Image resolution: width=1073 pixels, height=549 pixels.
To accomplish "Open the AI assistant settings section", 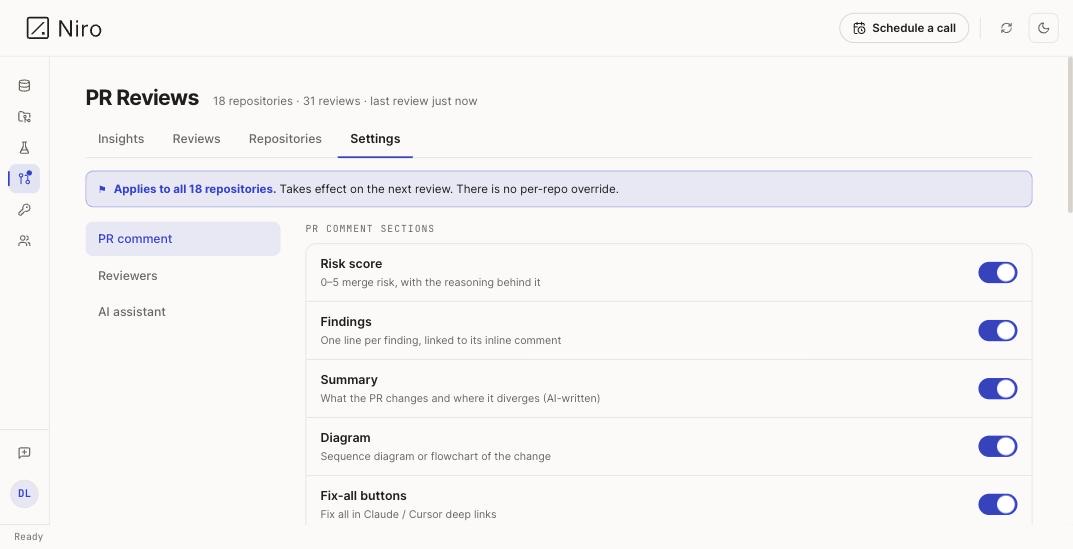I will (x=183, y=312).
